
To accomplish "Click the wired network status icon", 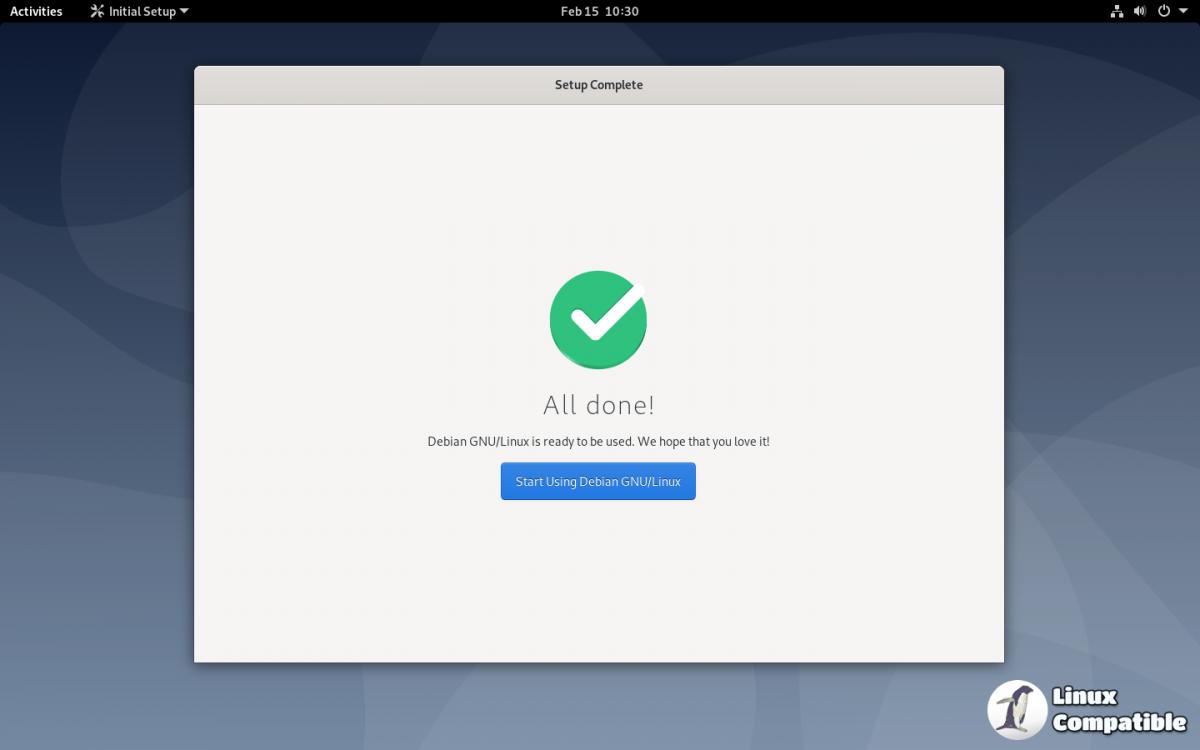I will [1117, 11].
